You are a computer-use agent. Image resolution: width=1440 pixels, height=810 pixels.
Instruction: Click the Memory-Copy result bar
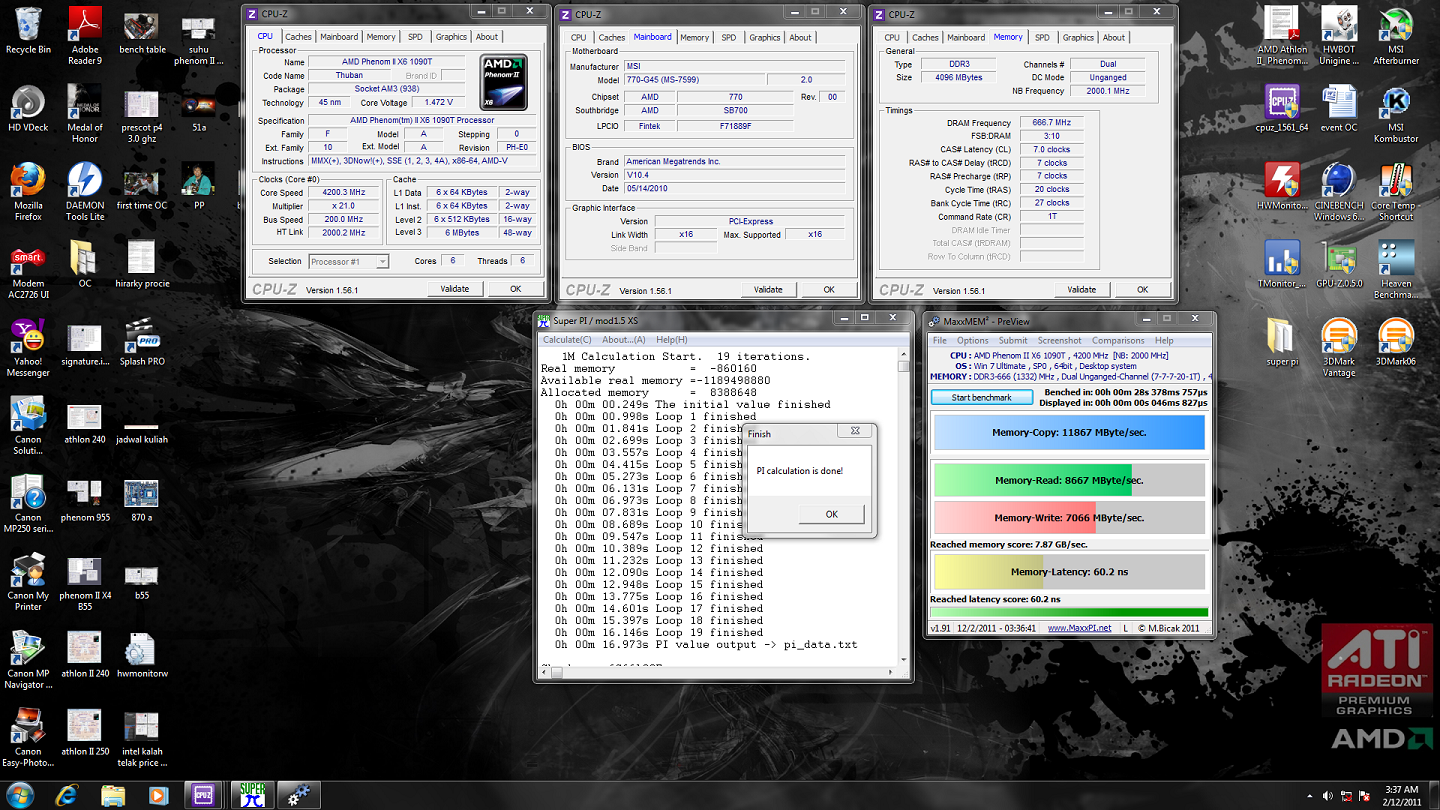1068,432
